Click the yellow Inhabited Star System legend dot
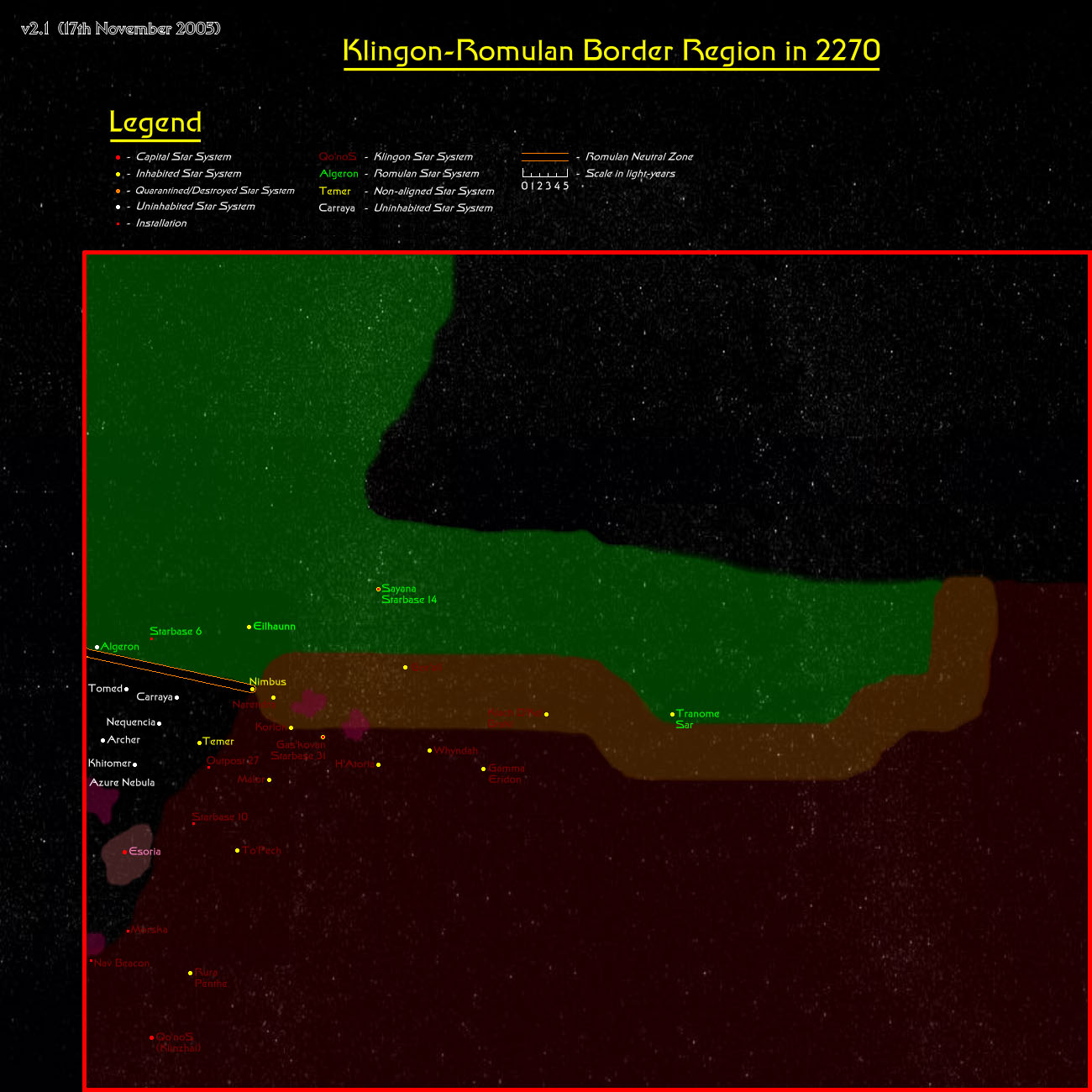1092x1092 pixels. [x=118, y=175]
